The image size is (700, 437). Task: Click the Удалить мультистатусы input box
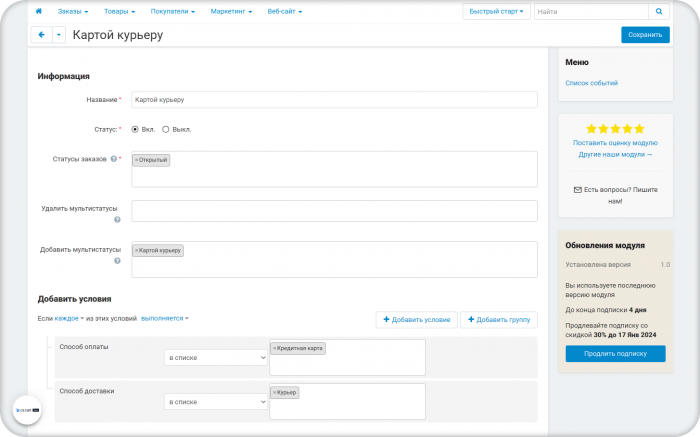(x=334, y=211)
